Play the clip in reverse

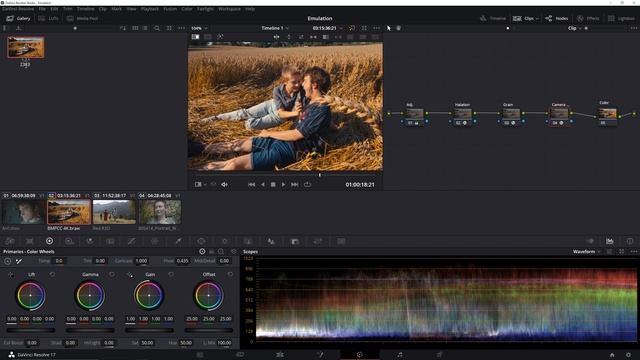[262, 184]
